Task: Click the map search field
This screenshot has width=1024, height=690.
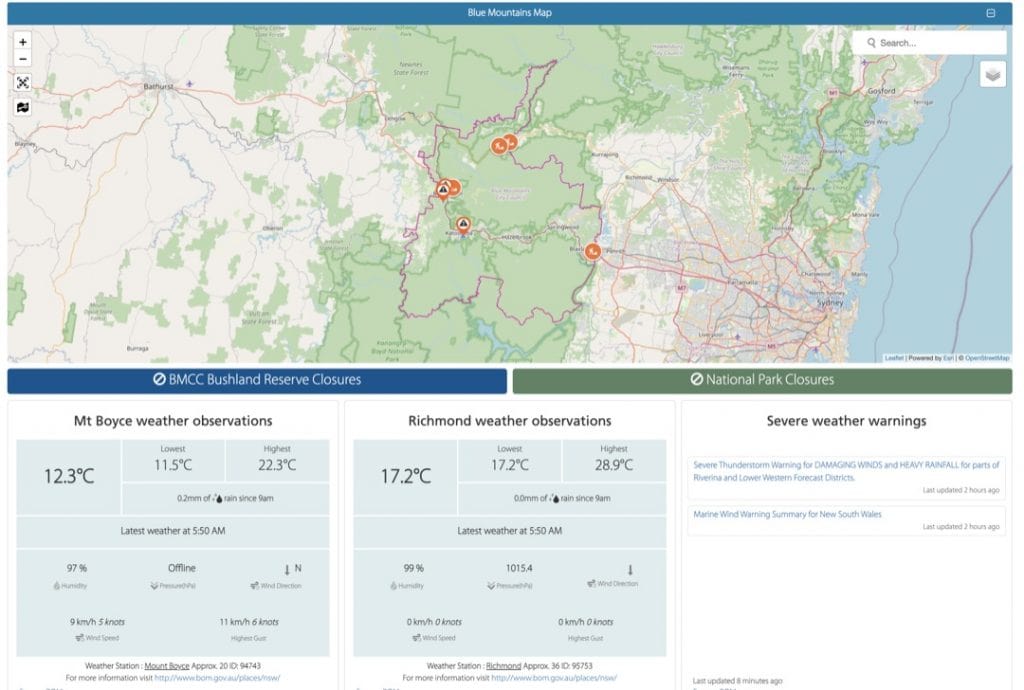Action: 937,43
